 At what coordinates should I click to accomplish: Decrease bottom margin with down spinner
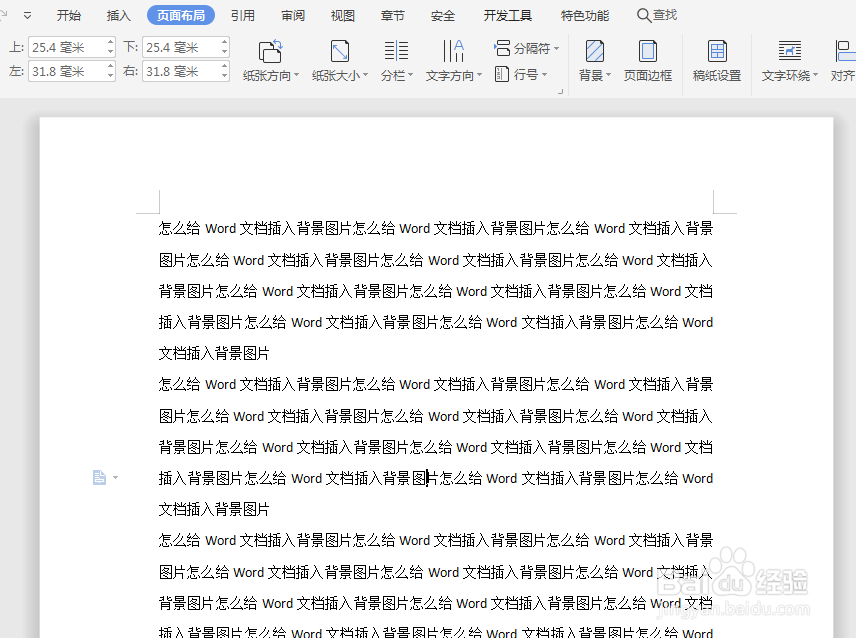(224, 53)
